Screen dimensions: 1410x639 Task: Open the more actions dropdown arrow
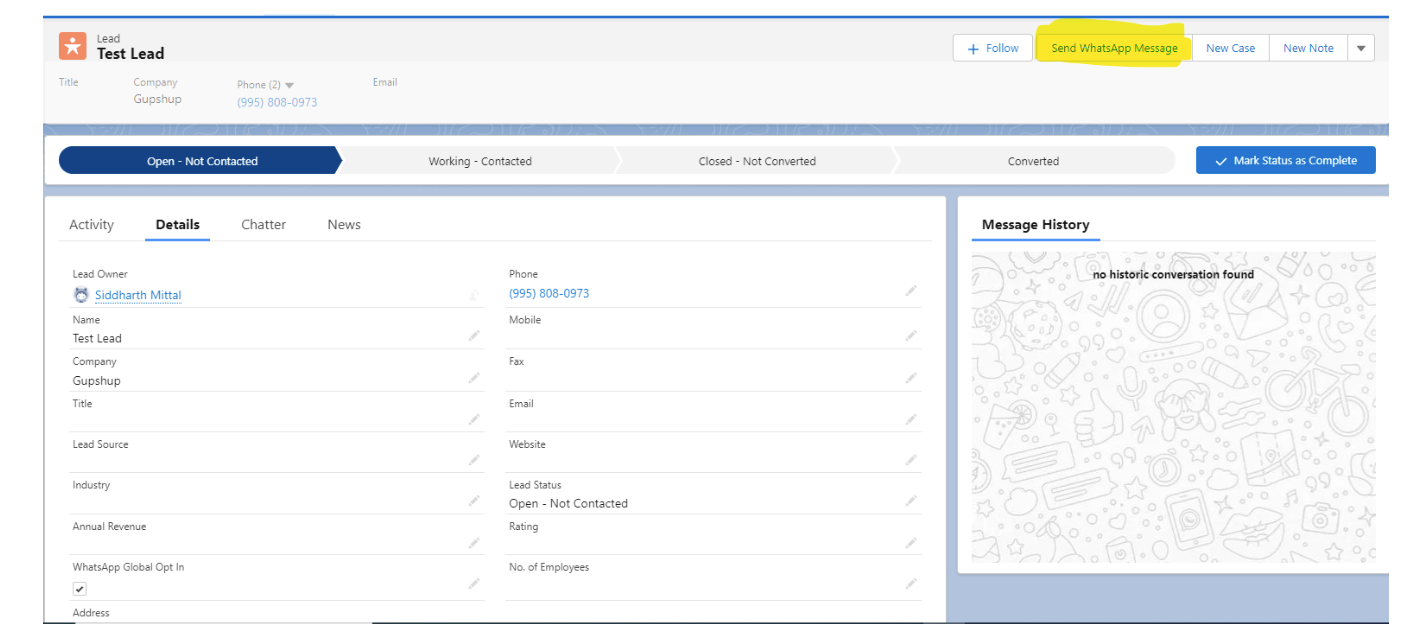tap(1361, 48)
